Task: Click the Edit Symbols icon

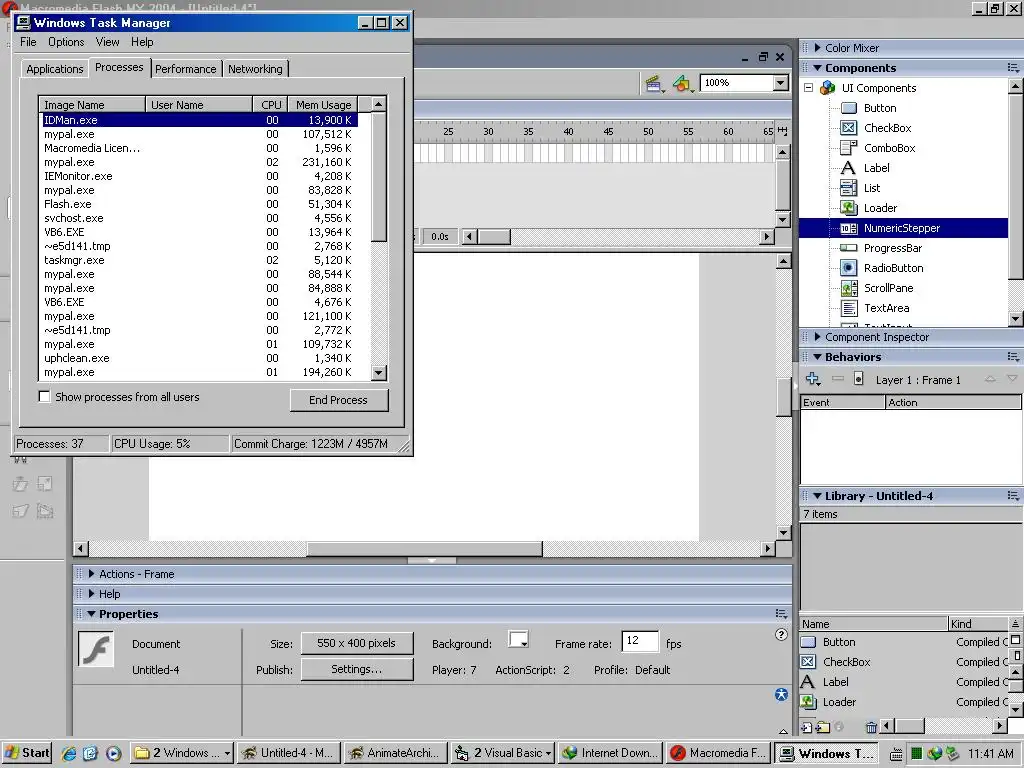Action: pos(682,84)
